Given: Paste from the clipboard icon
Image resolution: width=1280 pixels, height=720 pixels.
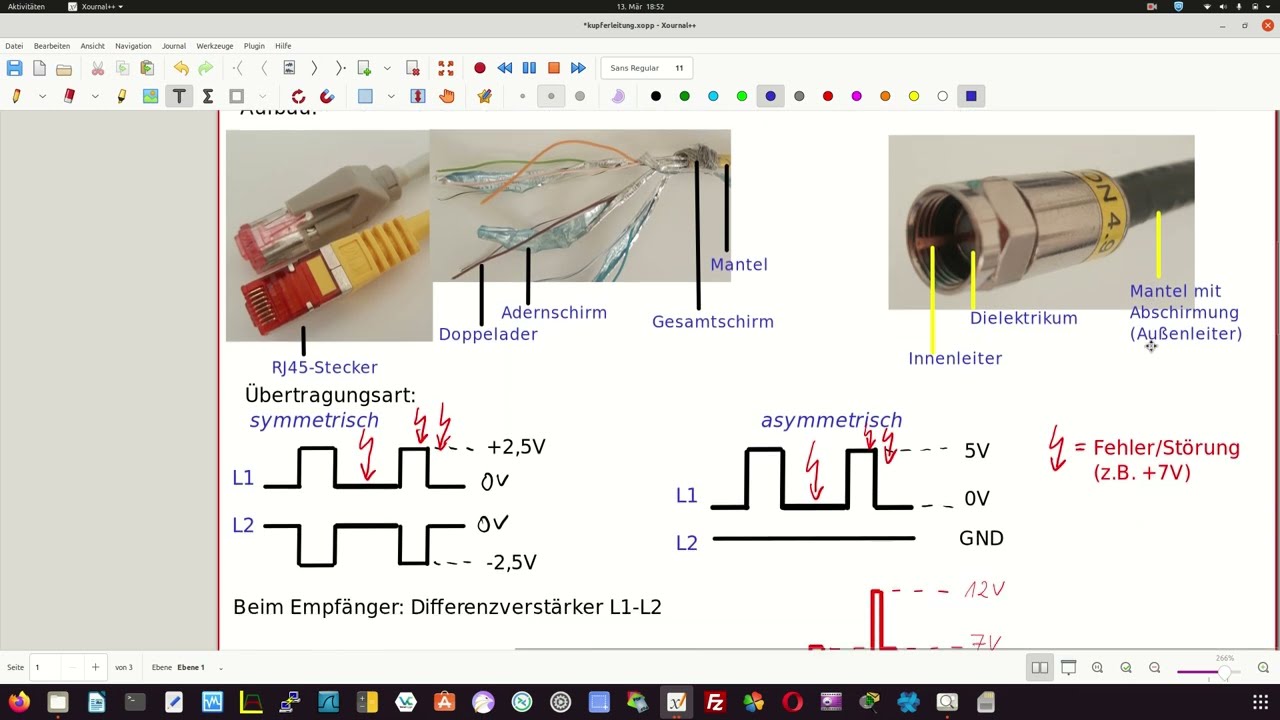Looking at the screenshot, I should [147, 68].
